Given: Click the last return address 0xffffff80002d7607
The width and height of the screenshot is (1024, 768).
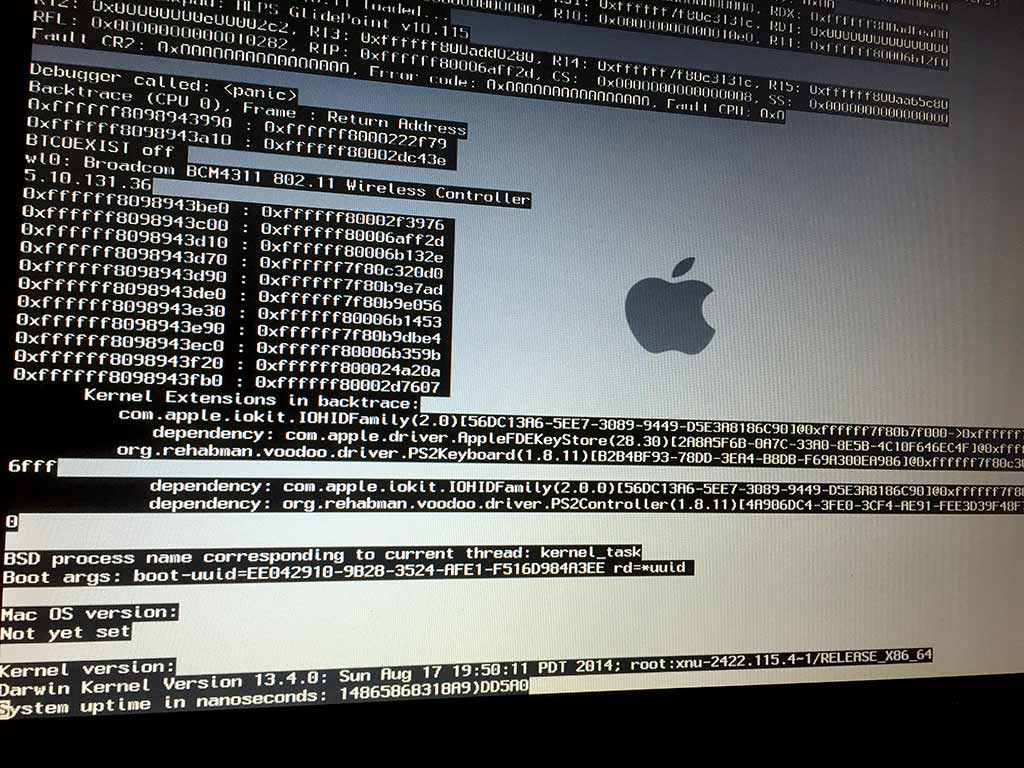Looking at the screenshot, I should click(347, 384).
